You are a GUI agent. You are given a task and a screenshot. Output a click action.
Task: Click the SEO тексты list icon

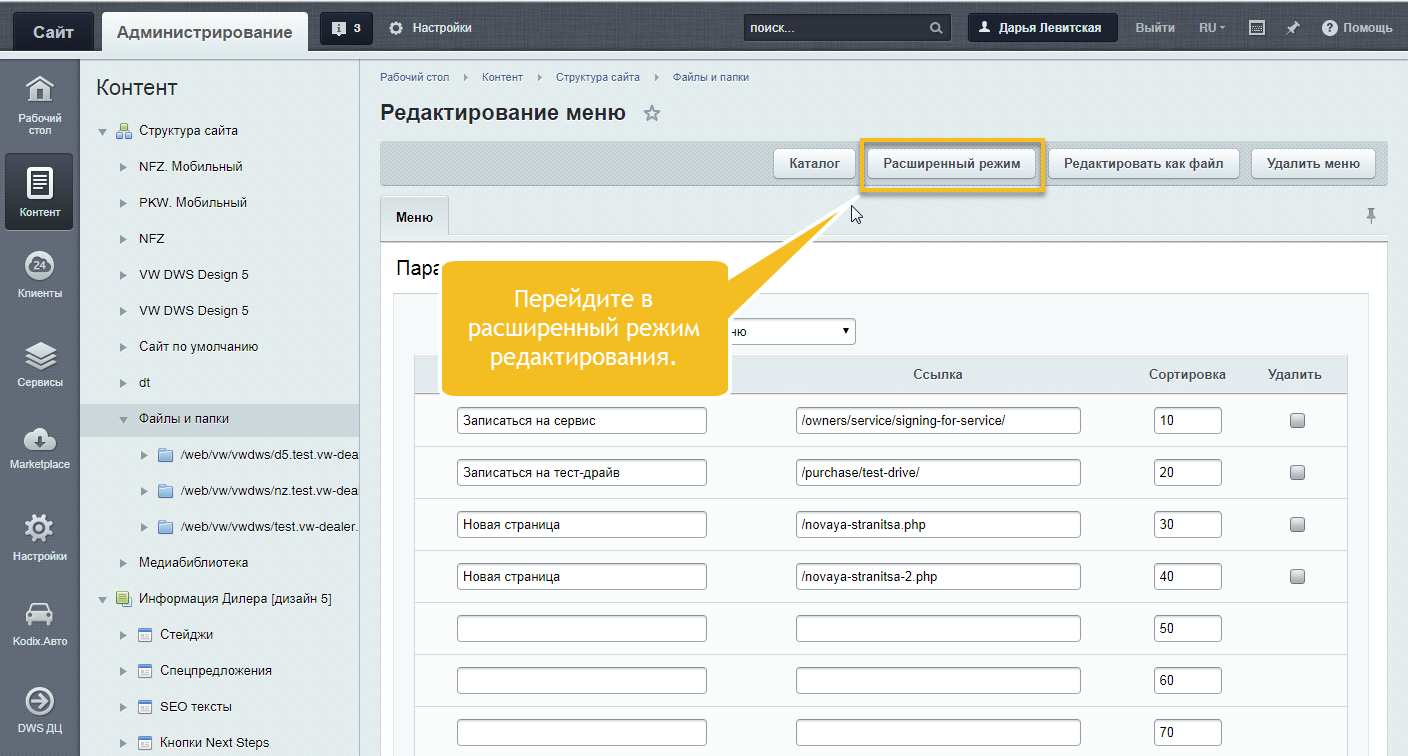(x=145, y=707)
